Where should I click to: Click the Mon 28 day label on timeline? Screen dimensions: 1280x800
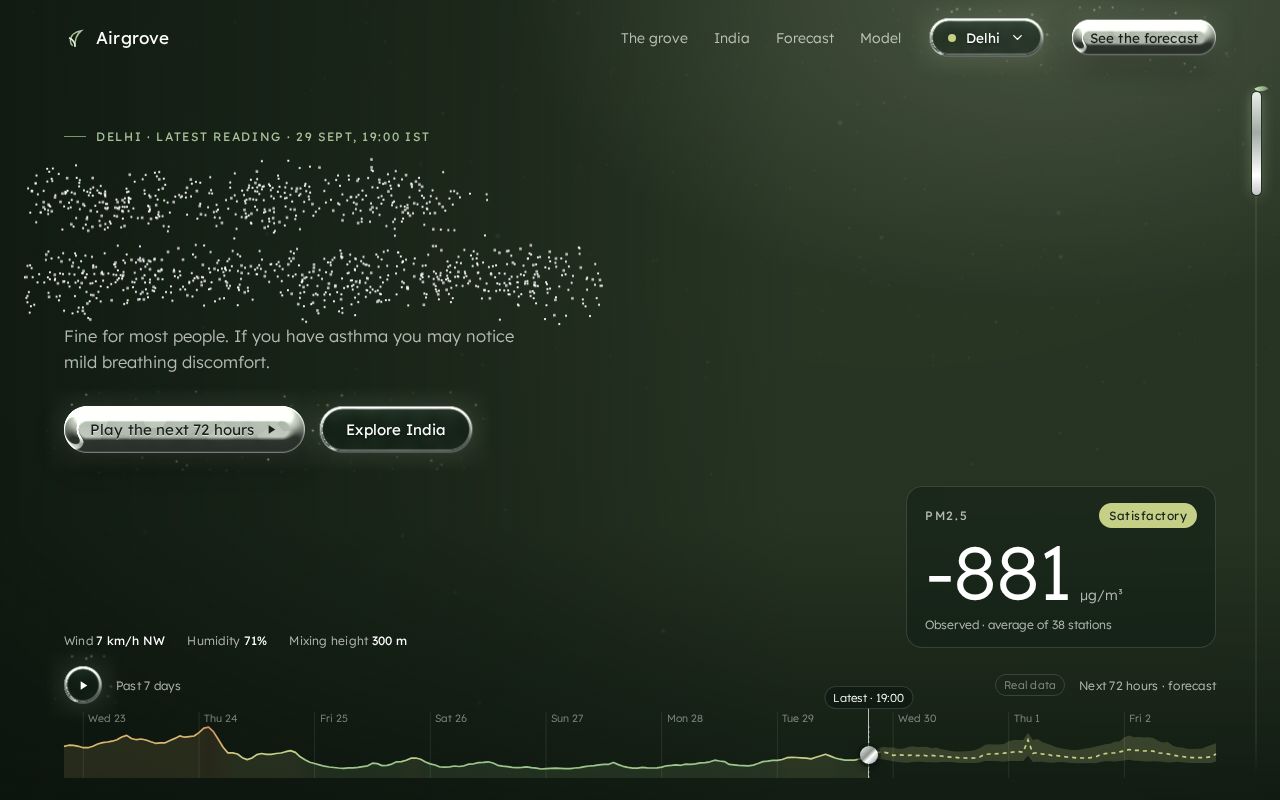click(x=685, y=718)
